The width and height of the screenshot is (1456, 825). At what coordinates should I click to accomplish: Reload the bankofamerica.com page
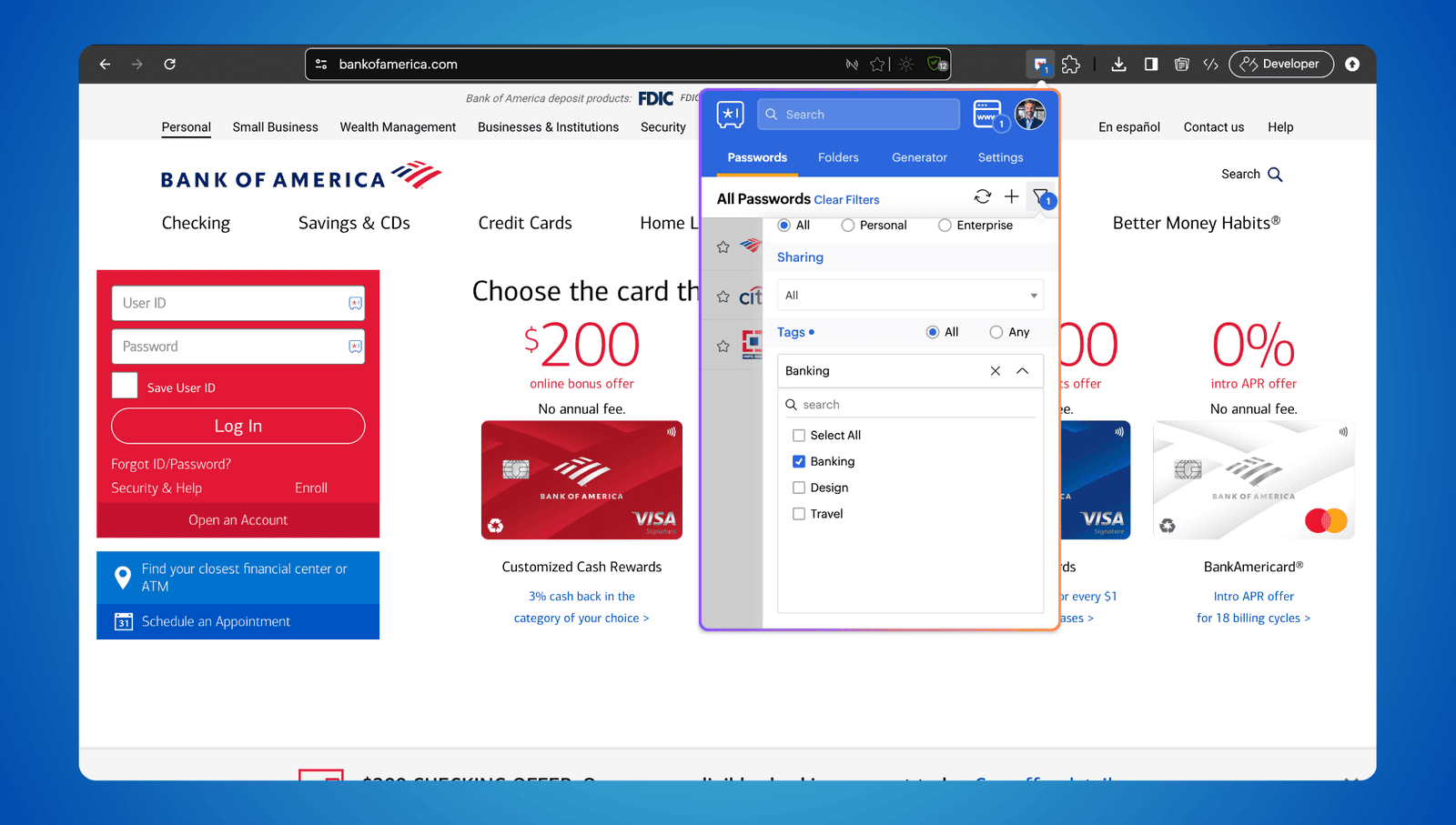pos(169,64)
